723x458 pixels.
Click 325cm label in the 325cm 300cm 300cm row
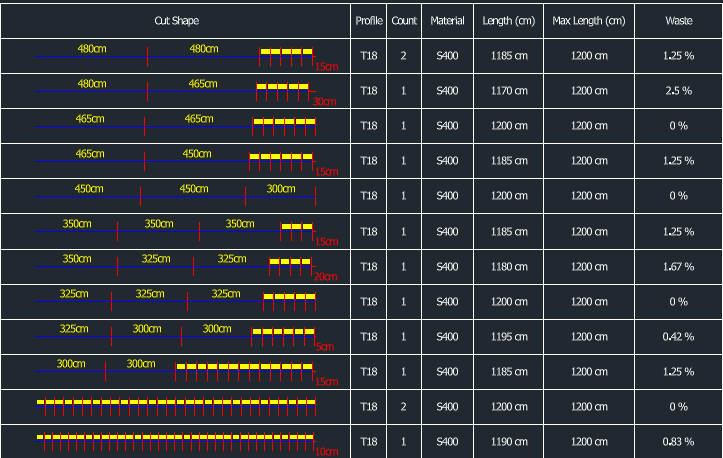[x=74, y=329]
